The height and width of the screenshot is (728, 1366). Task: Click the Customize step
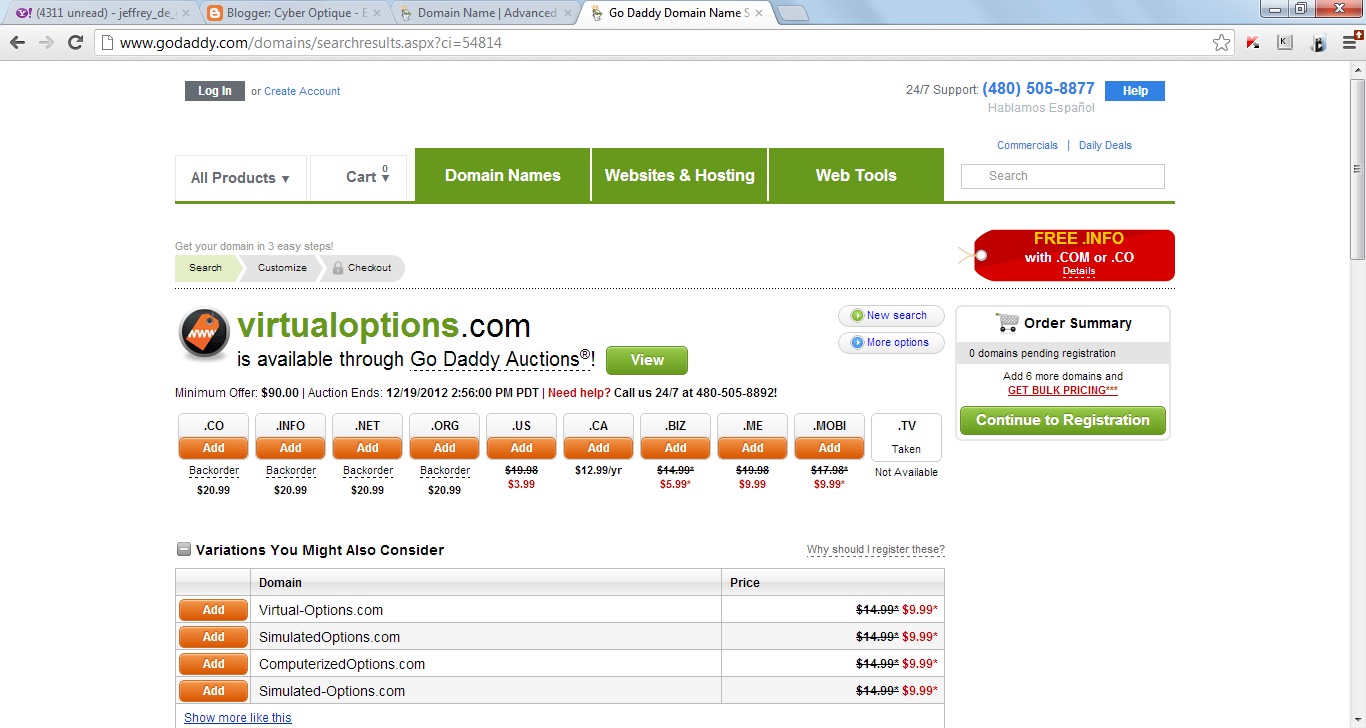pos(282,268)
